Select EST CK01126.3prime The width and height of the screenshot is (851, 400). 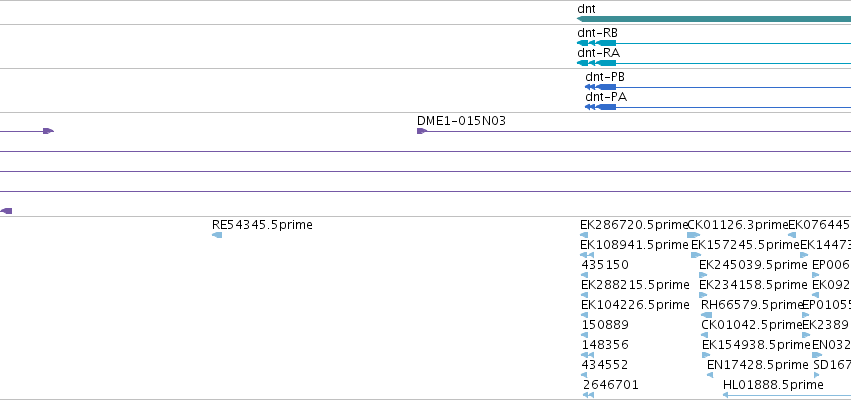[x=738, y=225]
